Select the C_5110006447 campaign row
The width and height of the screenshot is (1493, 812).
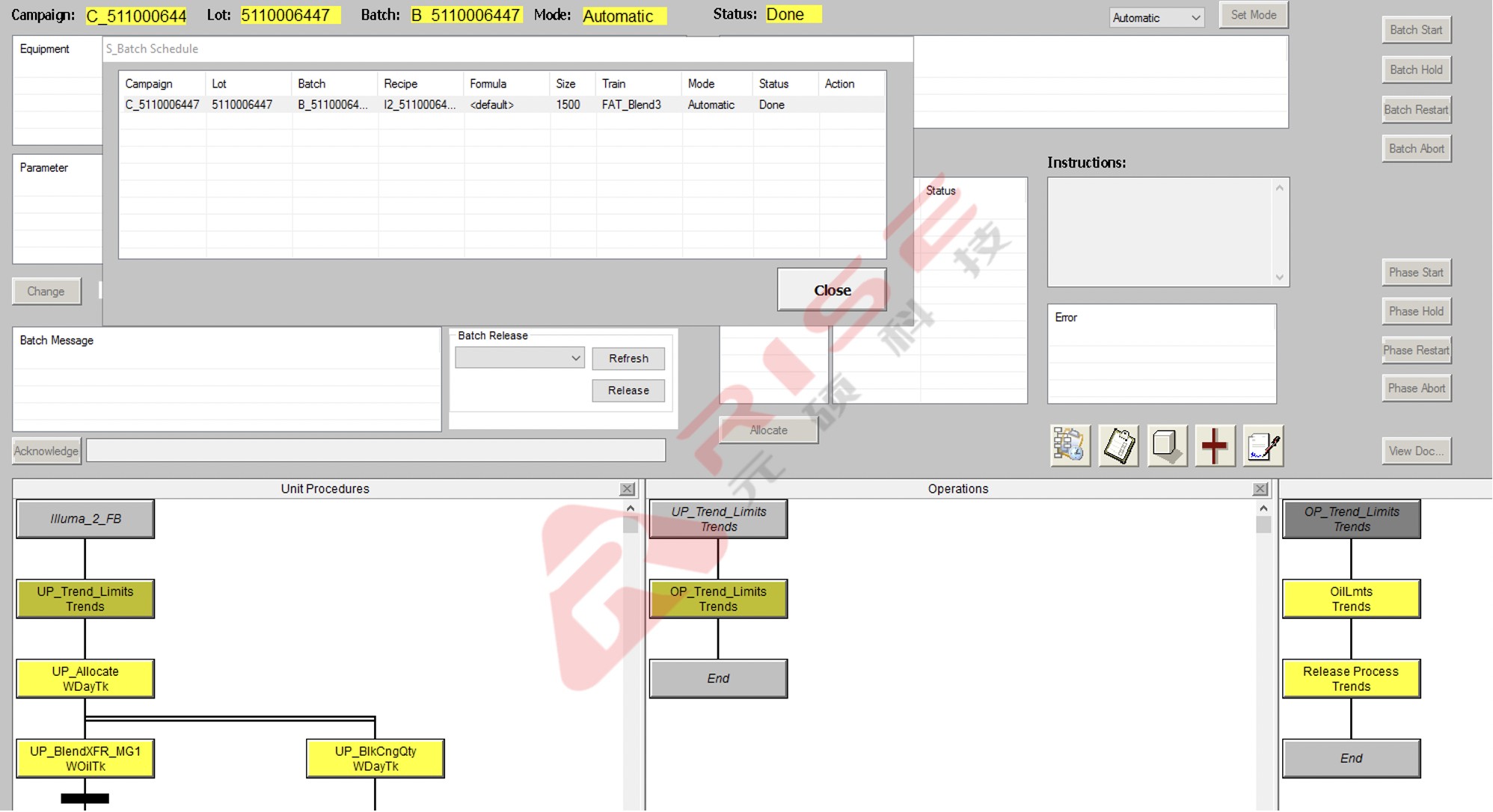pos(162,105)
